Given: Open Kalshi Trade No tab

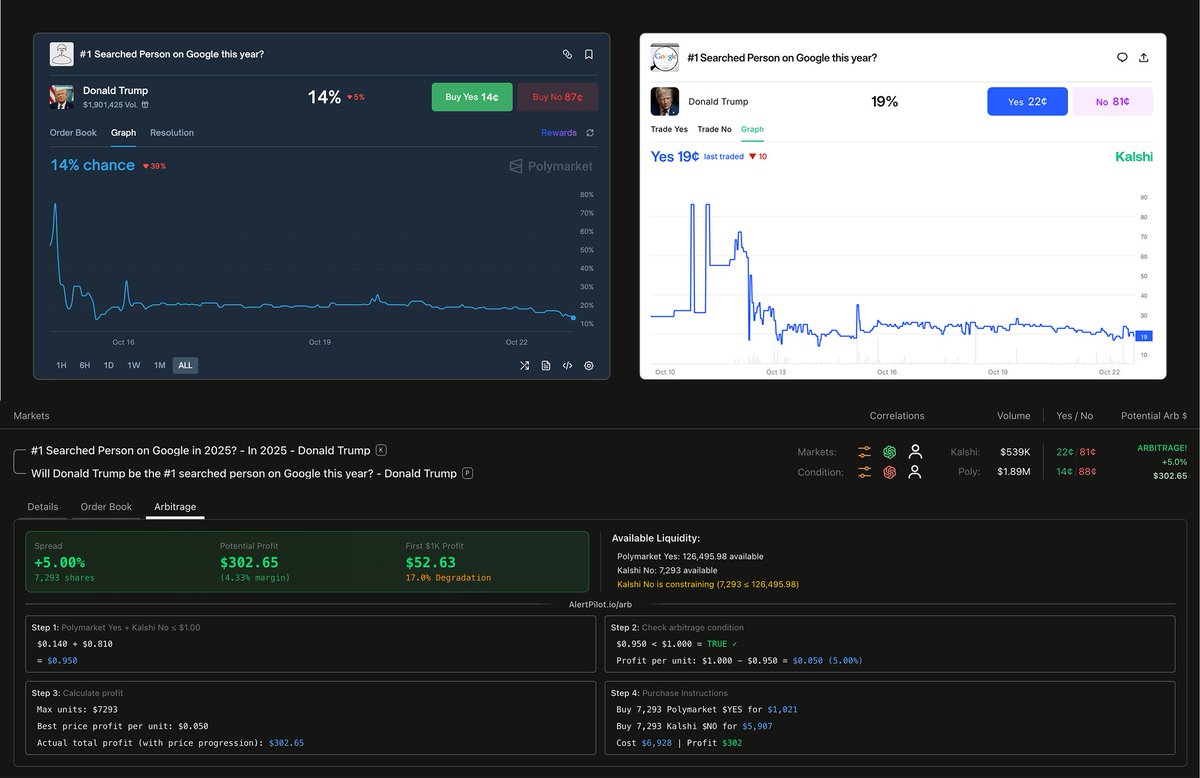Looking at the screenshot, I should tap(714, 130).
